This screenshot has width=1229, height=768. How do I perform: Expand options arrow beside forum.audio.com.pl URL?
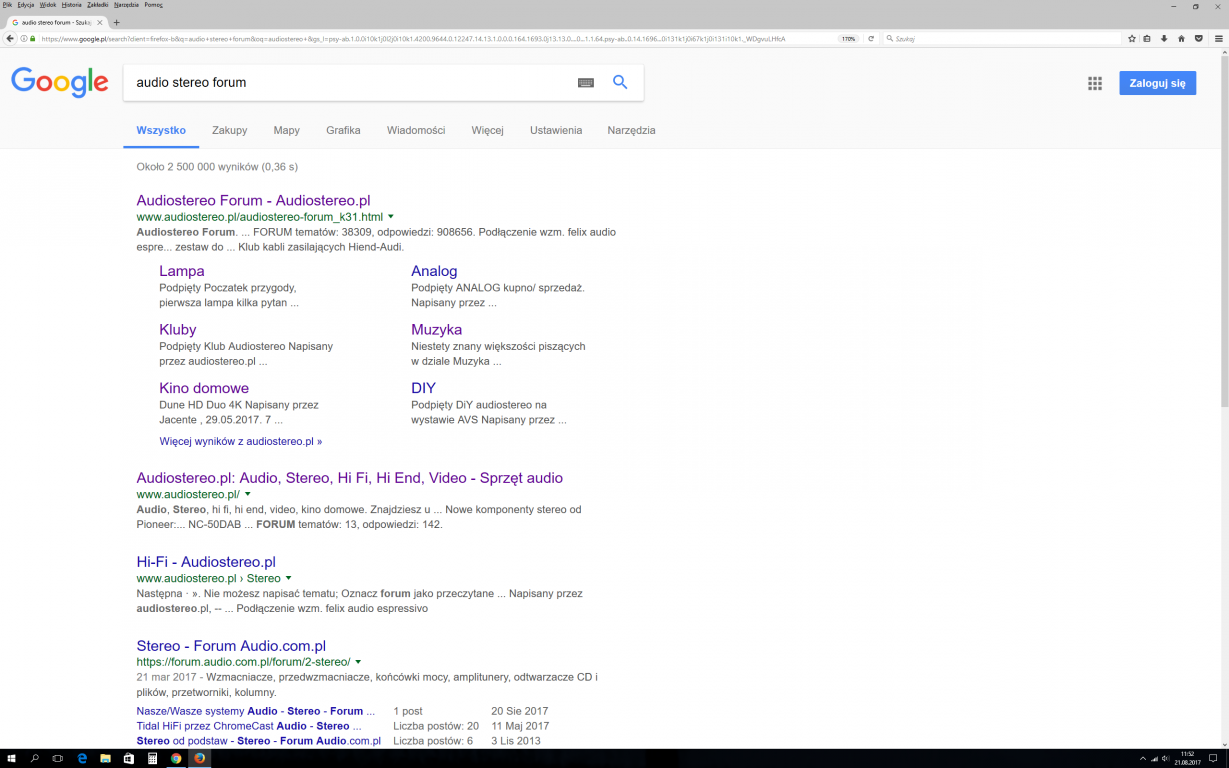358,662
